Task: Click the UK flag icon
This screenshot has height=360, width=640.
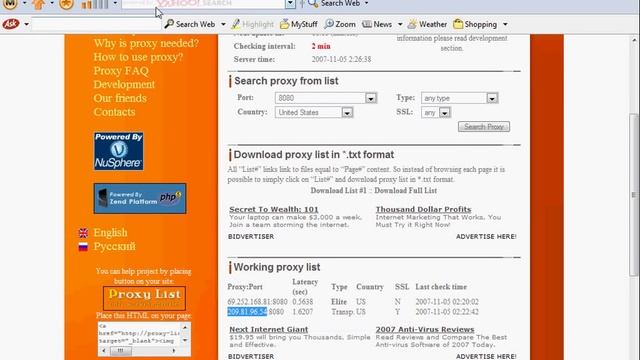Action: click(83, 233)
